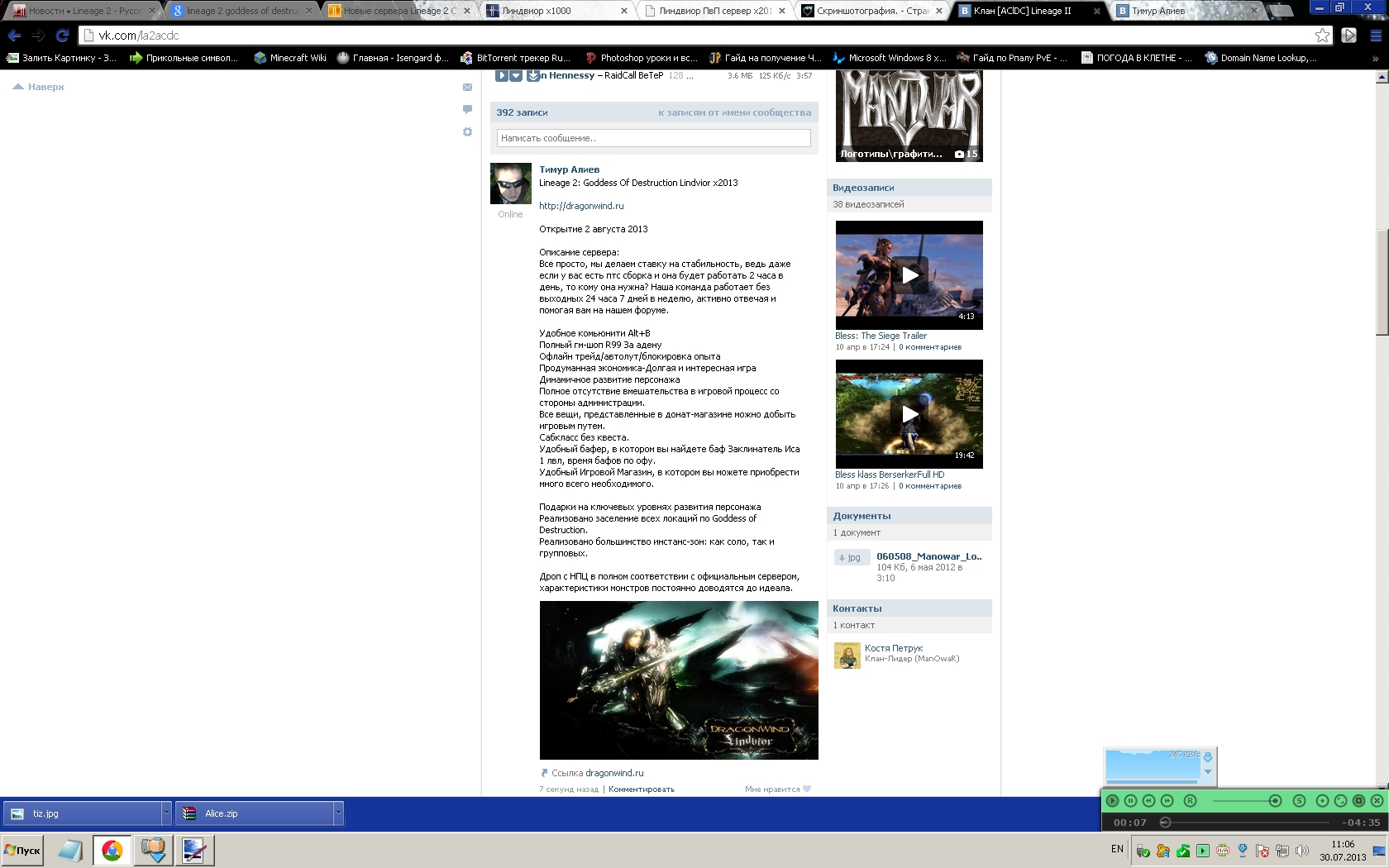1389x868 pixels.
Task: Click the square stop-style button in mini player
Action: pos(1358,800)
